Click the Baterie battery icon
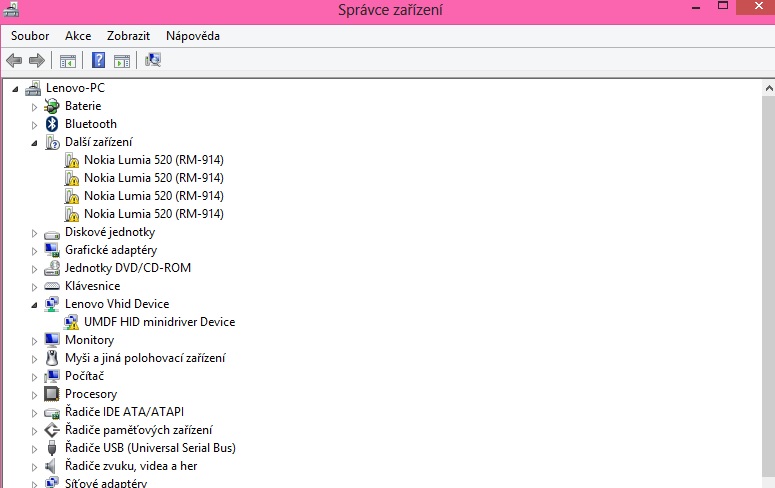This screenshot has width=775, height=488. (52, 106)
